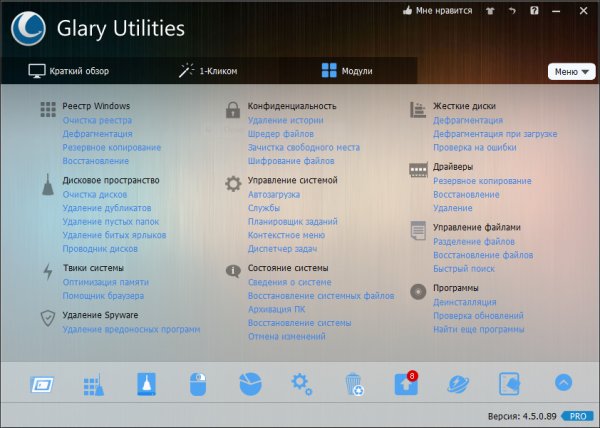Open the Восстановление системных файлов link
Image resolution: width=600 pixels, height=428 pixels.
click(x=321, y=296)
